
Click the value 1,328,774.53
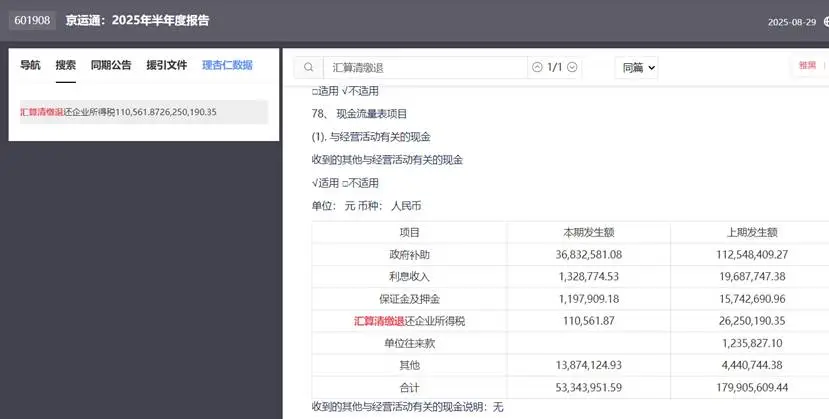(x=588, y=276)
